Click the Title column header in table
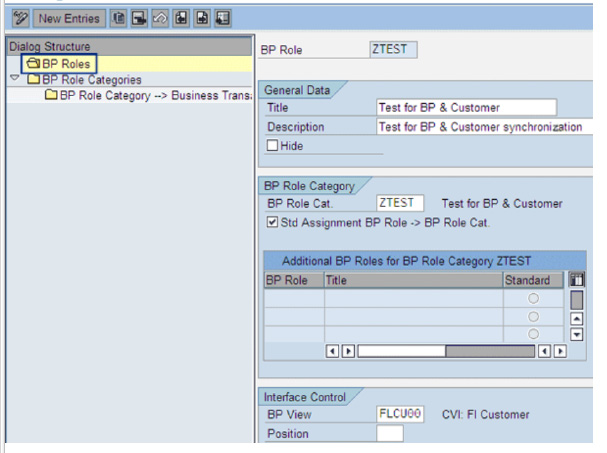Image resolution: width=607 pixels, height=453 pixels. click(x=413, y=280)
